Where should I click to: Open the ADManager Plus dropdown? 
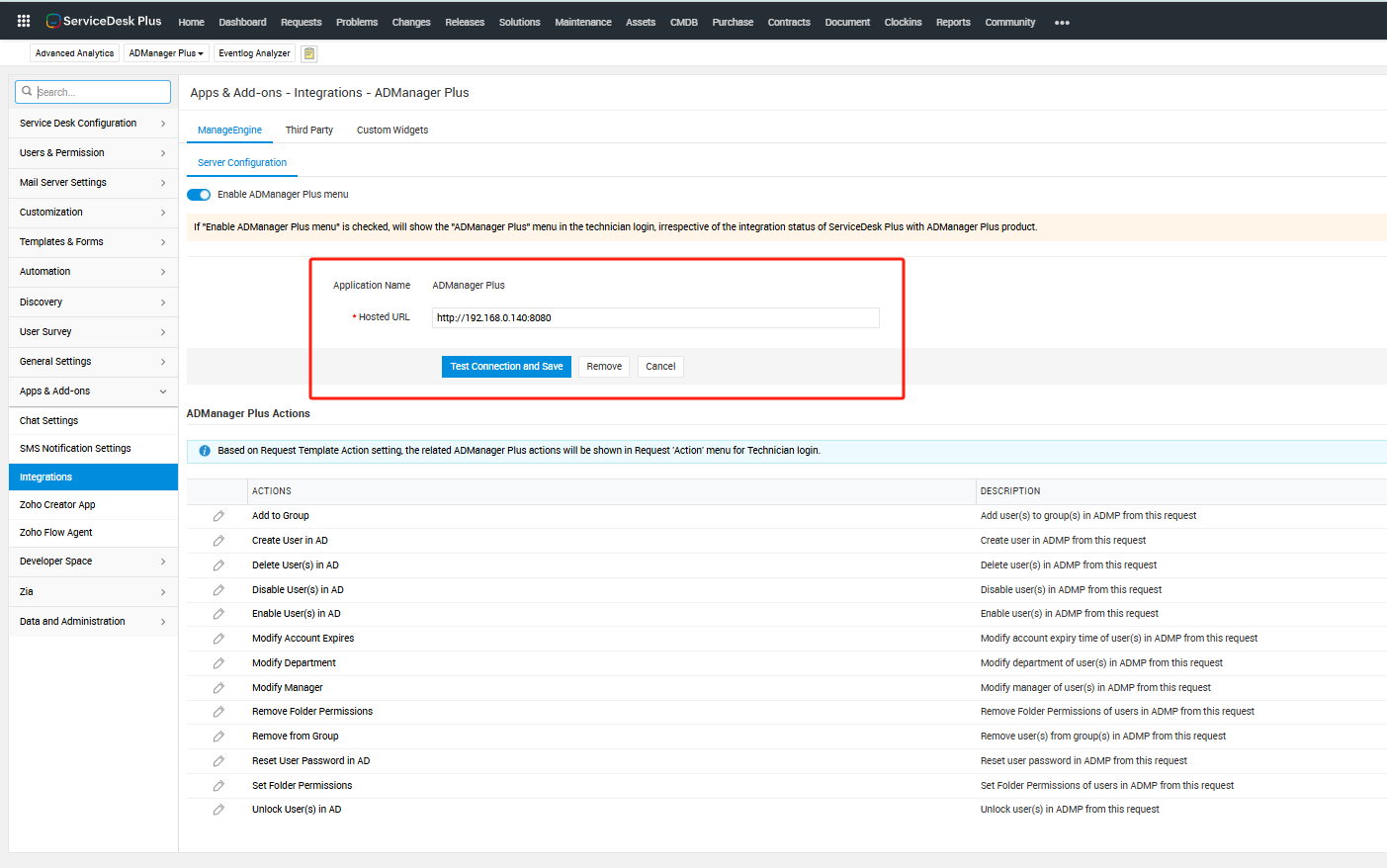[166, 53]
